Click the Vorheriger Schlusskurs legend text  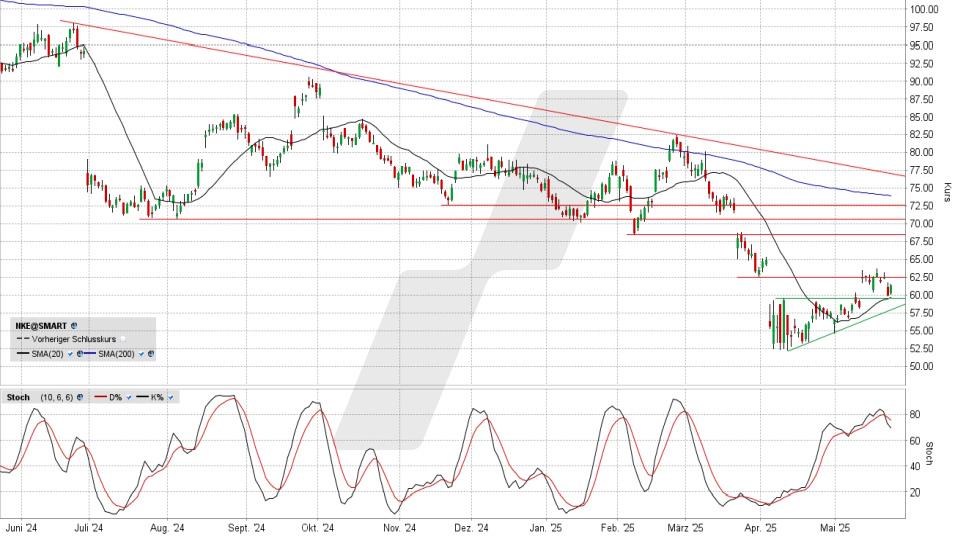74,339
